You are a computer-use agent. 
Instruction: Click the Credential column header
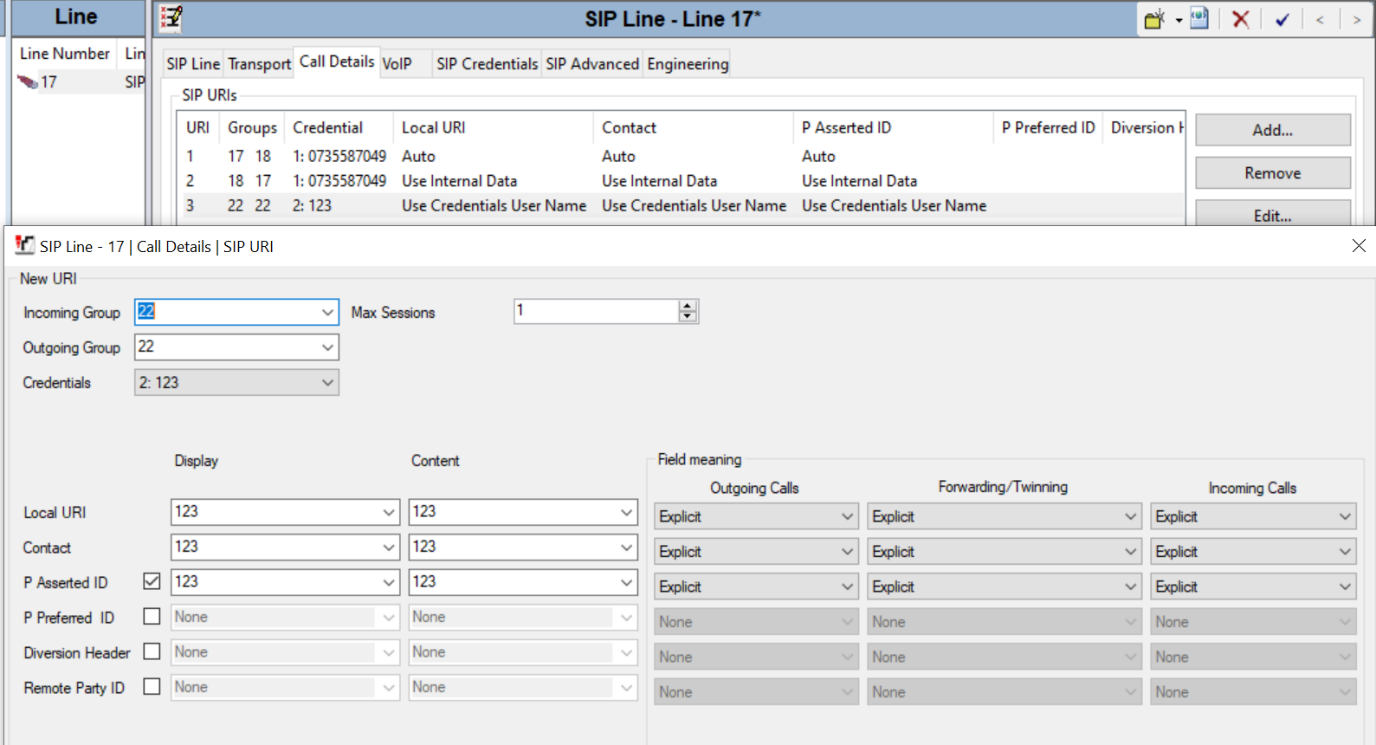339,128
